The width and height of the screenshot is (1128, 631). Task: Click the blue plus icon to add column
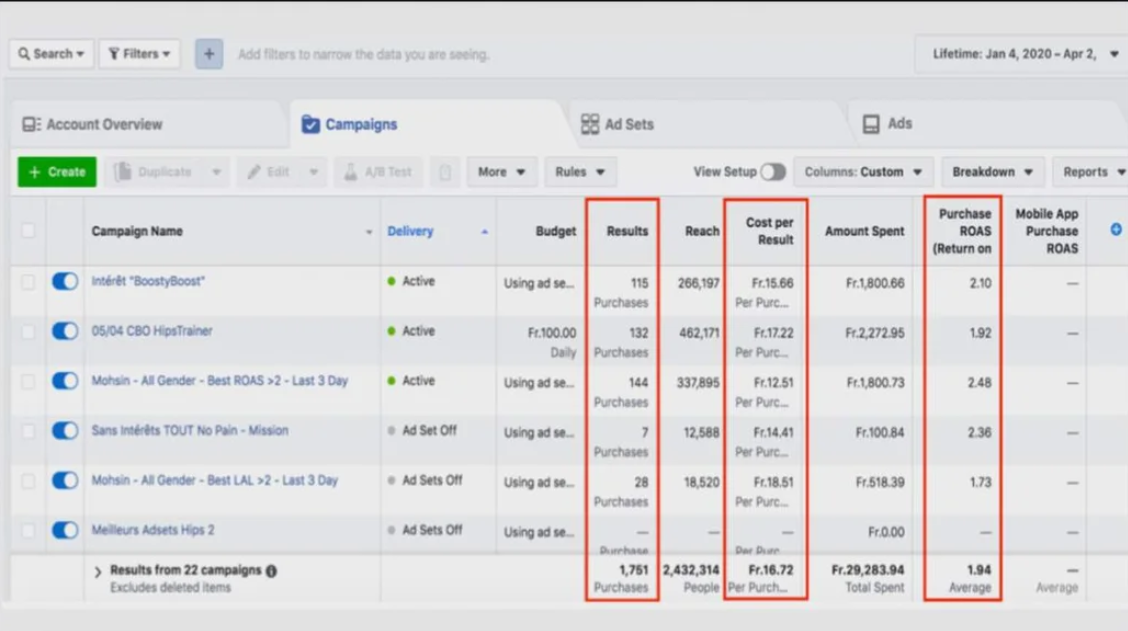coord(1116,230)
